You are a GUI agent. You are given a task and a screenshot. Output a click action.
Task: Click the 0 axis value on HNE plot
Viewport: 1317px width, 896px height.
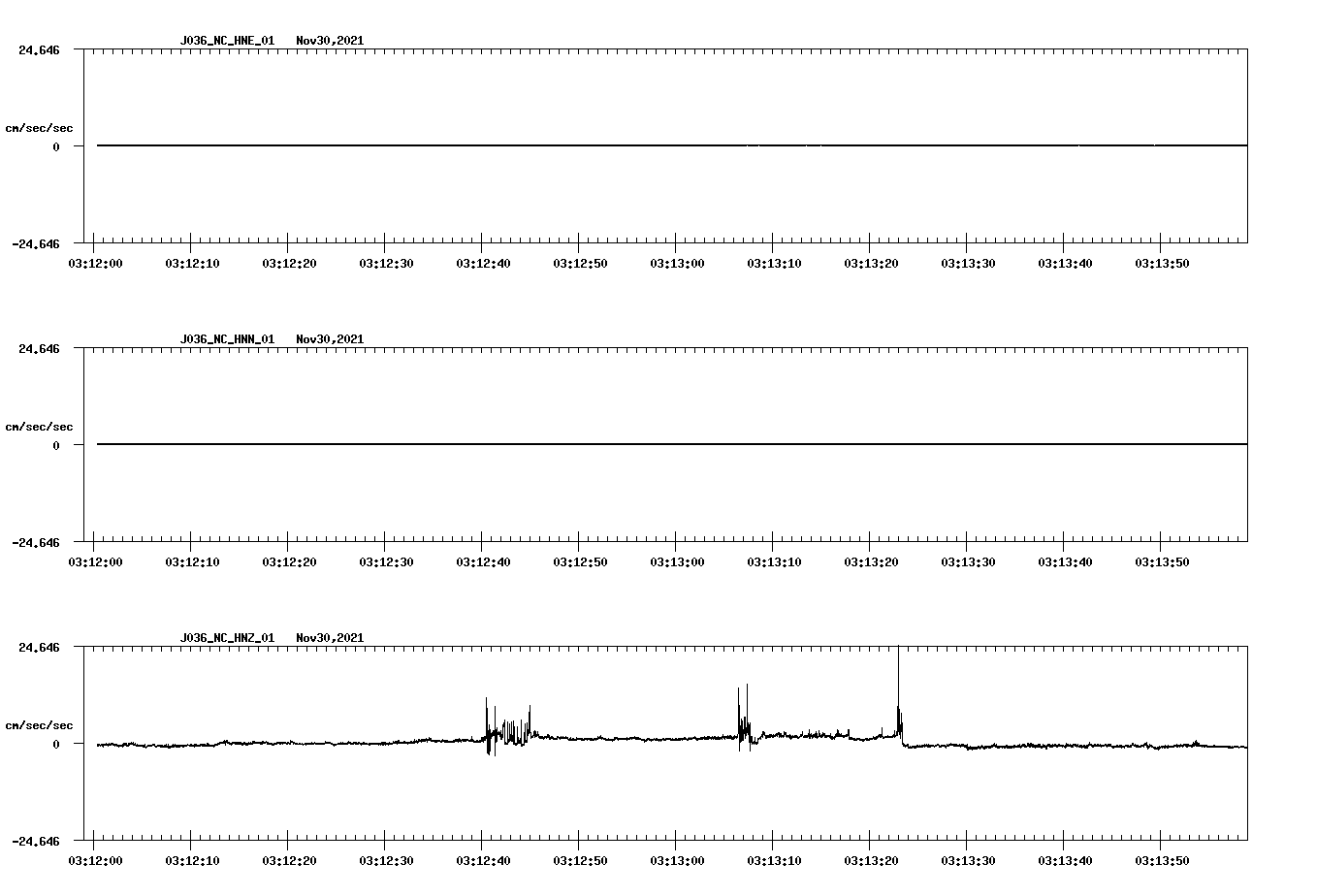pos(56,146)
